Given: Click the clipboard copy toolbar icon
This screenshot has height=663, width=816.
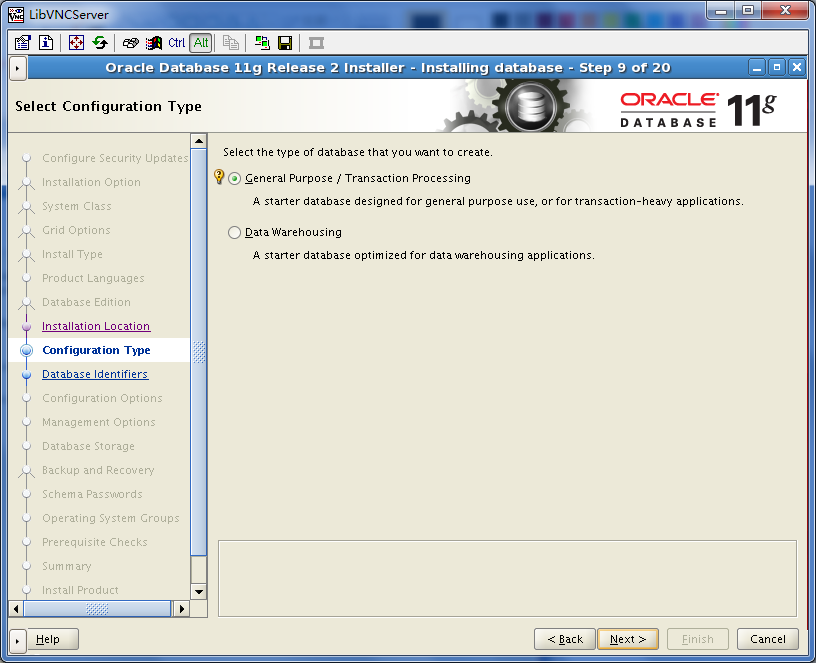Looking at the screenshot, I should coord(231,43).
